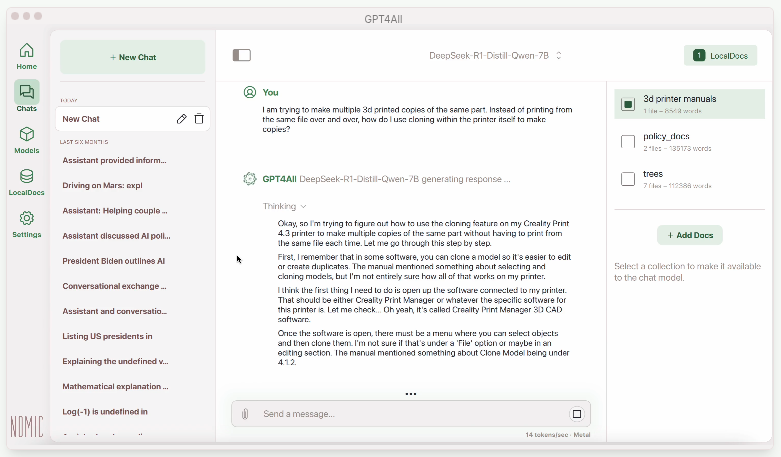Uncheck the 3d printer manuals collection
Screen dimensions: 781x457
tap(628, 104)
